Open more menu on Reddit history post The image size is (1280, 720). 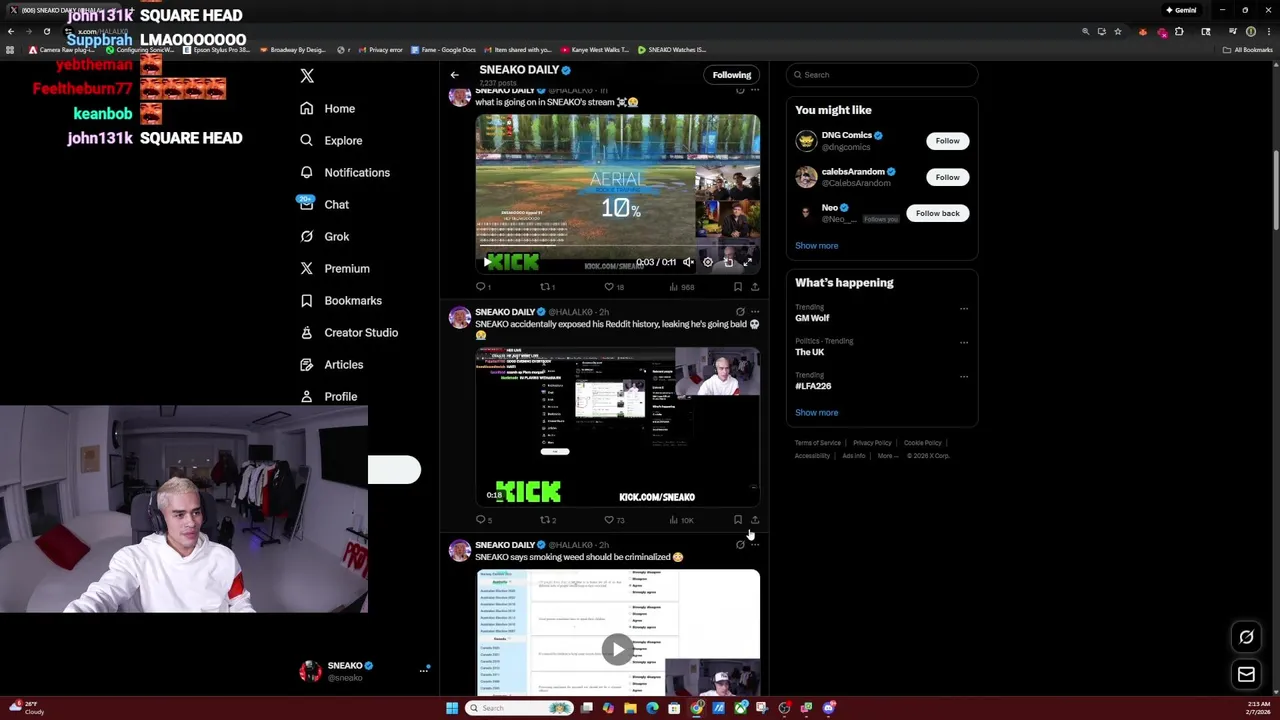point(755,312)
